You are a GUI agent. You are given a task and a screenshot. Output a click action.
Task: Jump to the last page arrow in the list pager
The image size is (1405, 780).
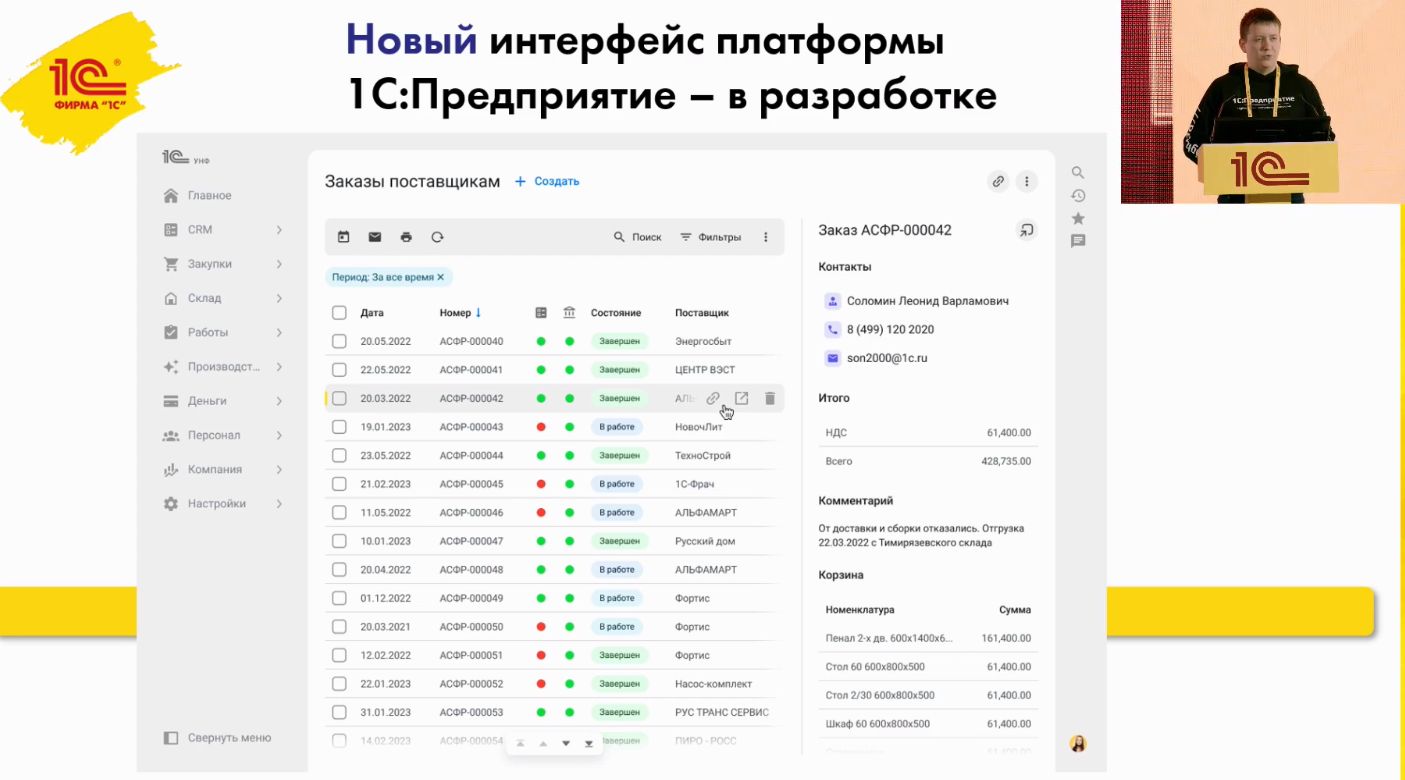click(x=589, y=743)
